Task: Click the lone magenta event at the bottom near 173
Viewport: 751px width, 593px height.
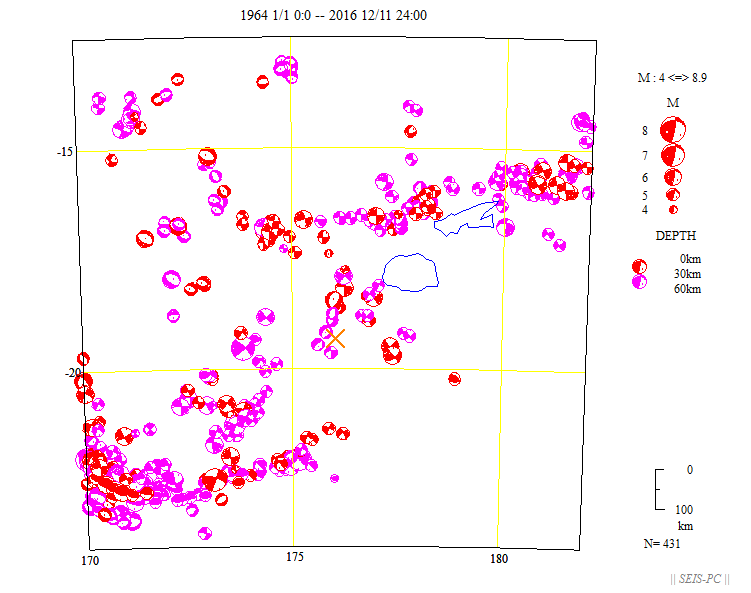Action: pyautogui.click(x=205, y=533)
